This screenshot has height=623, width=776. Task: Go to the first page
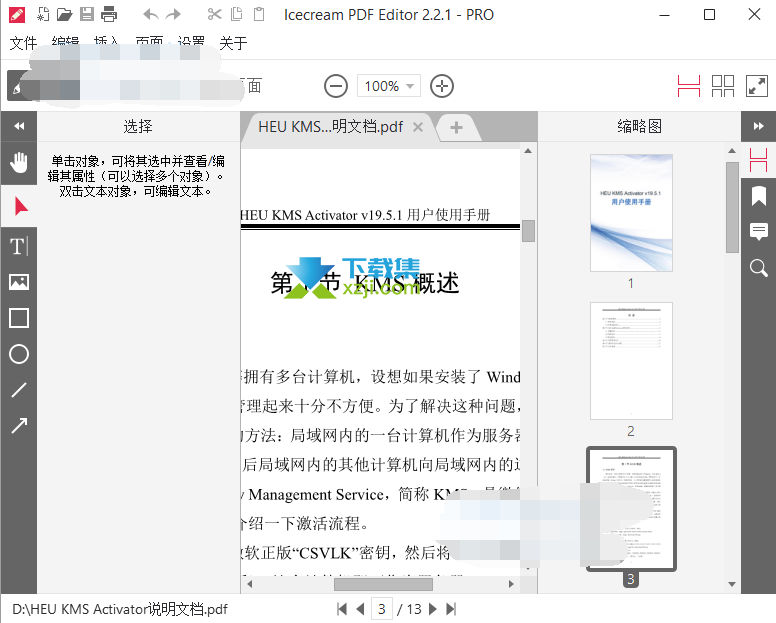pyautogui.click(x=341, y=609)
